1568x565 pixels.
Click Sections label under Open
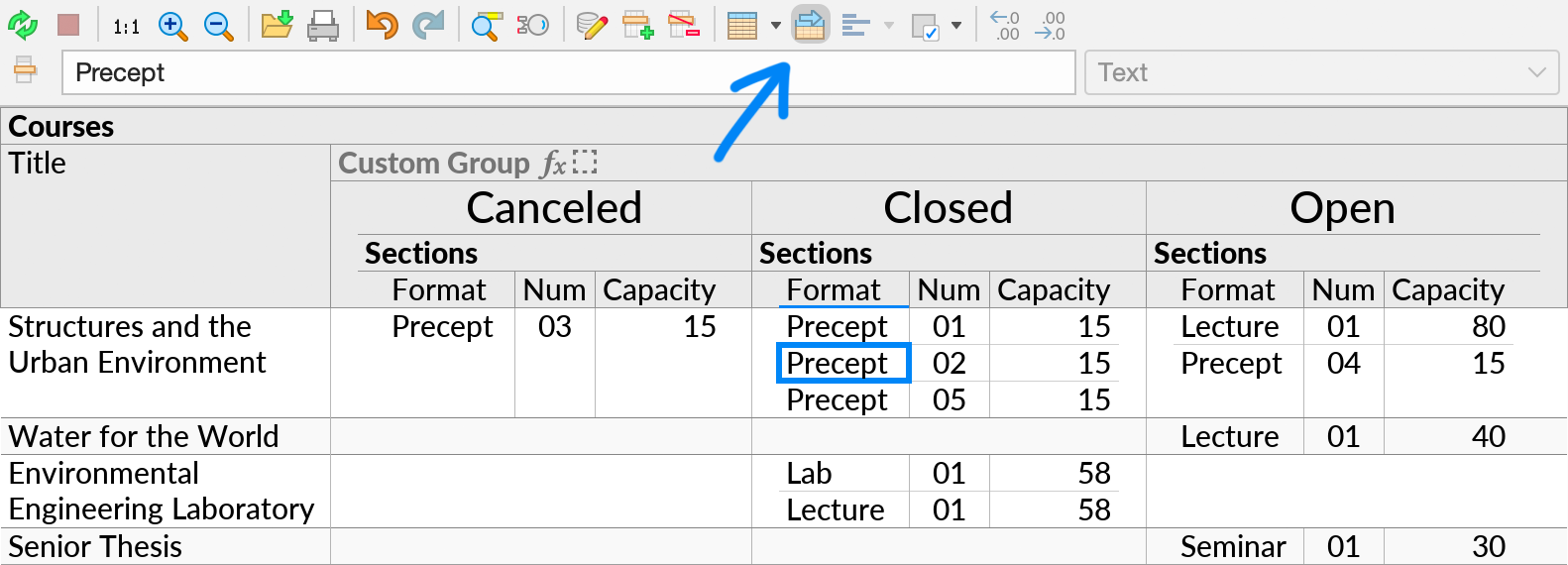(1210, 253)
